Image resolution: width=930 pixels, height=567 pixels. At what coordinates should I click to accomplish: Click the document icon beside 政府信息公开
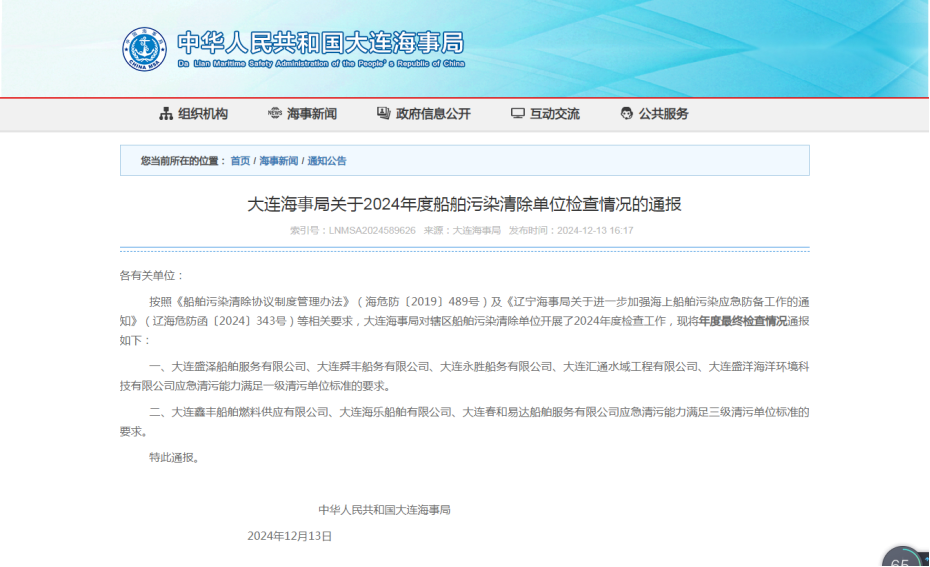pyautogui.click(x=384, y=113)
